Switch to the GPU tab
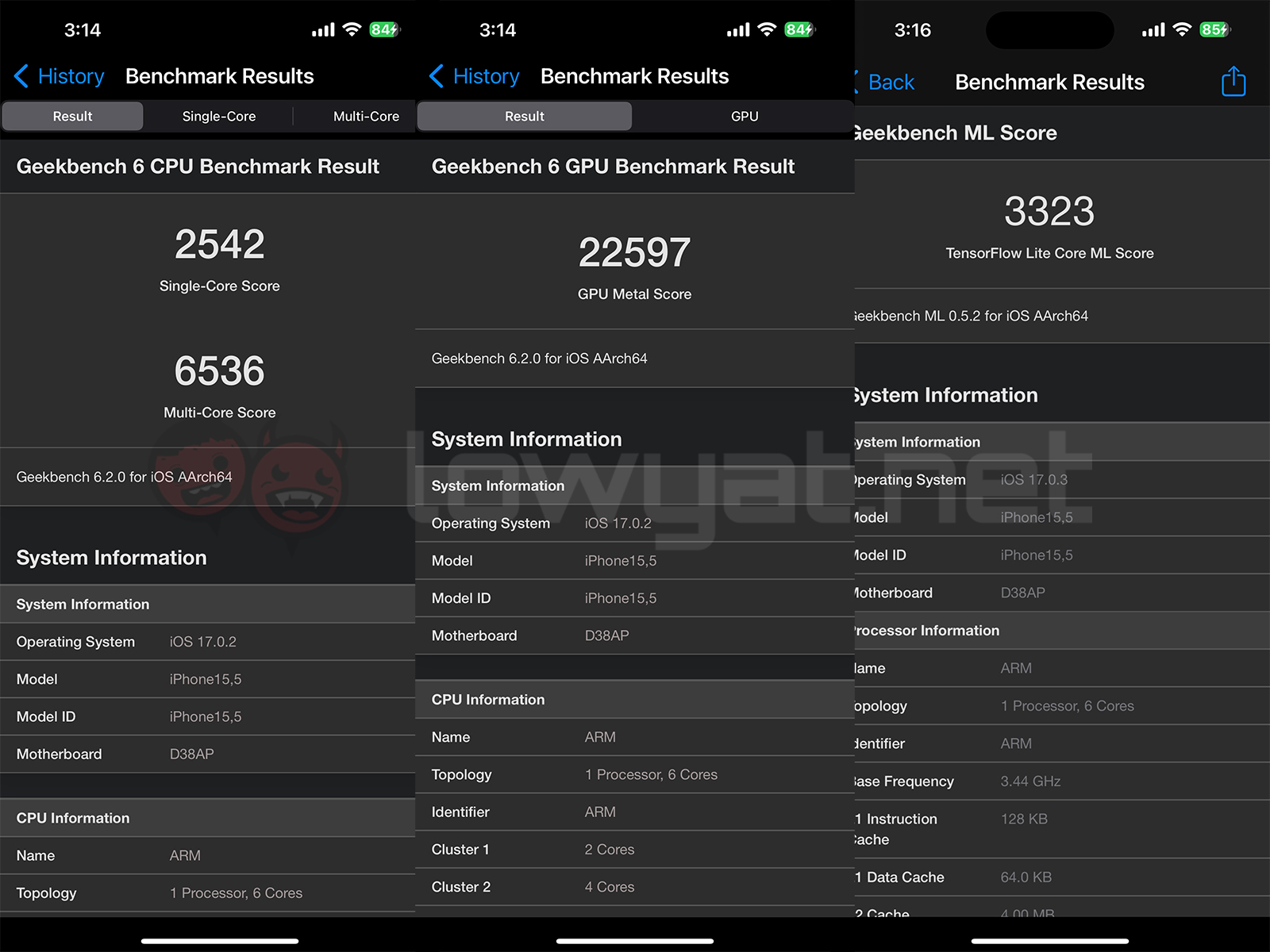The height and width of the screenshot is (952, 1270). pos(745,116)
